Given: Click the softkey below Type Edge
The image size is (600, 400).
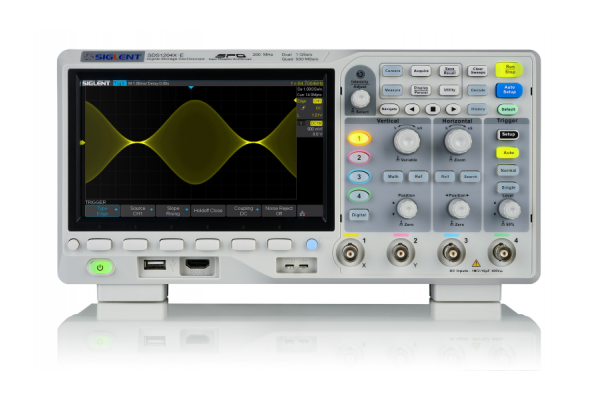Looking at the screenshot, I should 99,244.
